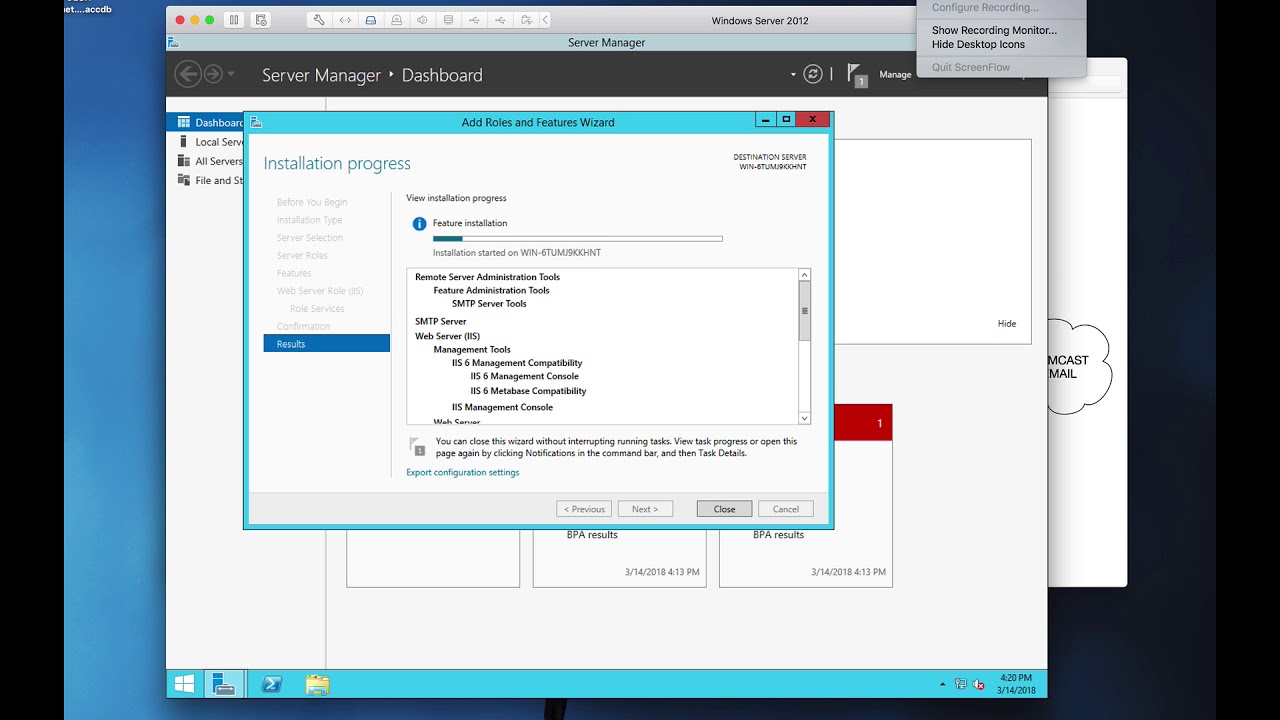The width and height of the screenshot is (1280, 720).
Task: Refresh the Server Manager dashboard
Action: 813,74
